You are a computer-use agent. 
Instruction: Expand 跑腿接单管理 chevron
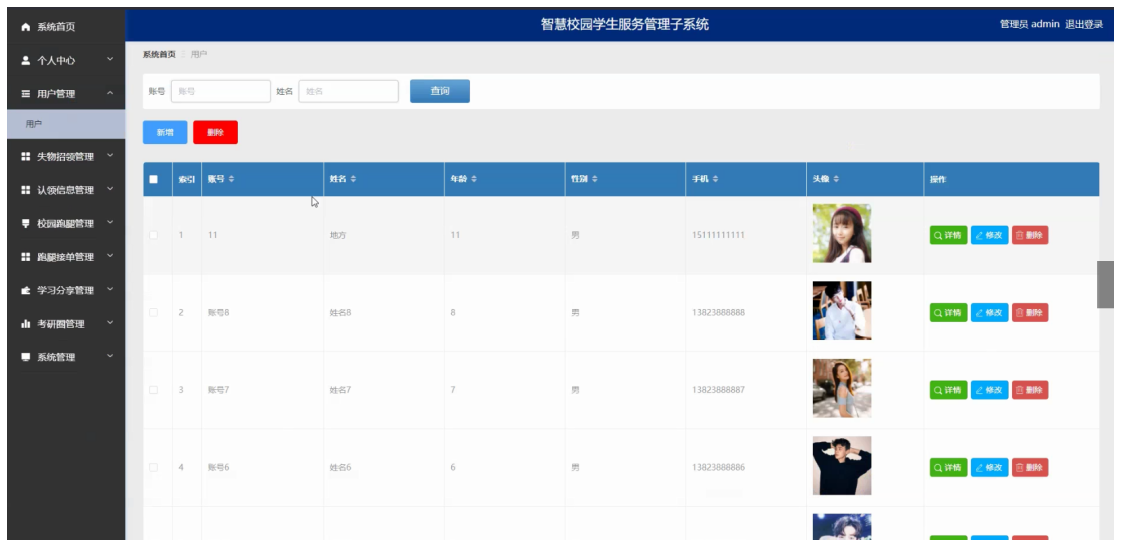[x=110, y=256]
